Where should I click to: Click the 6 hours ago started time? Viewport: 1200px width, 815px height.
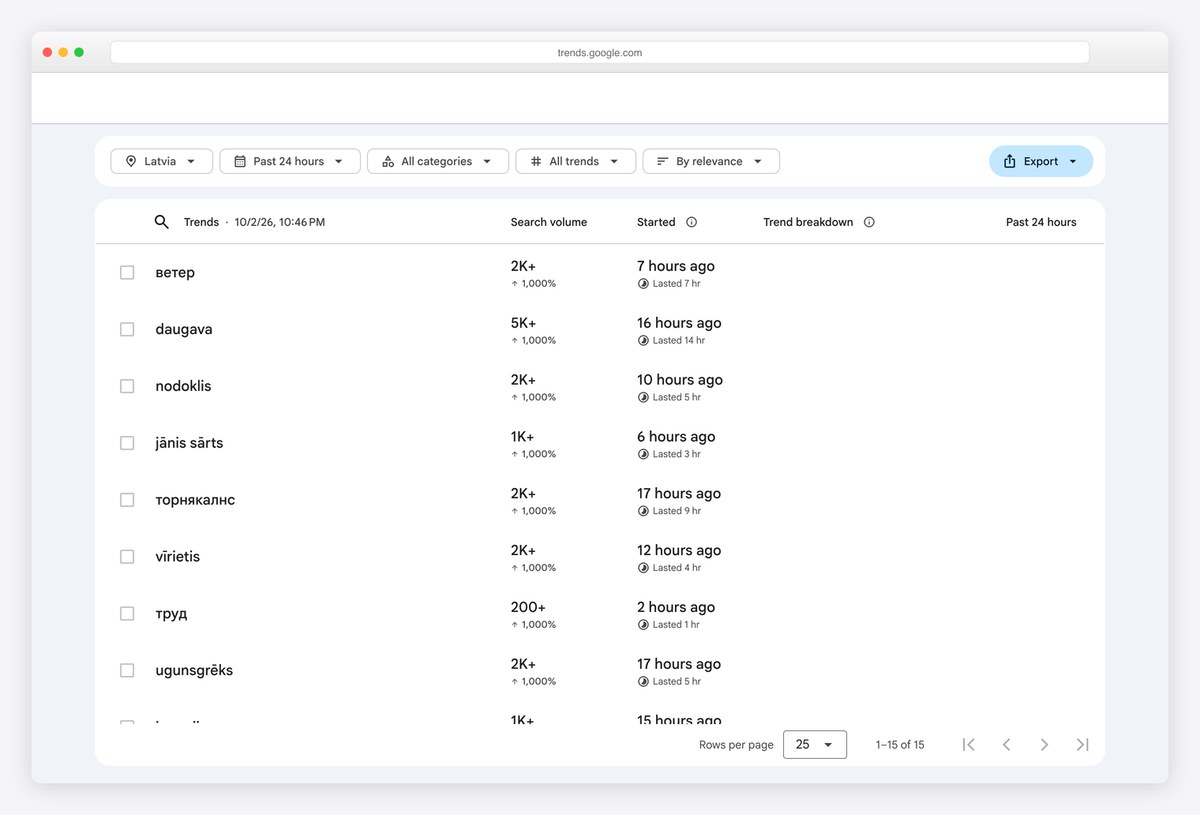(676, 437)
